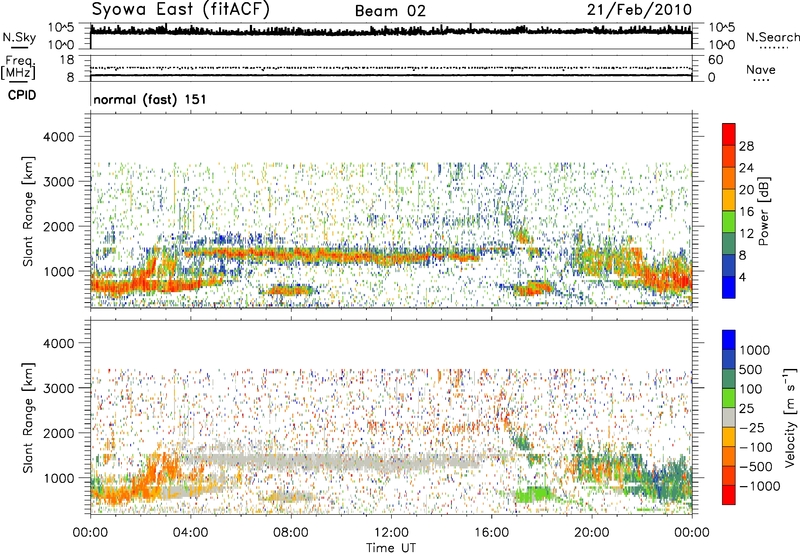Click the Power [dB] colorbar label

[x=763, y=211]
